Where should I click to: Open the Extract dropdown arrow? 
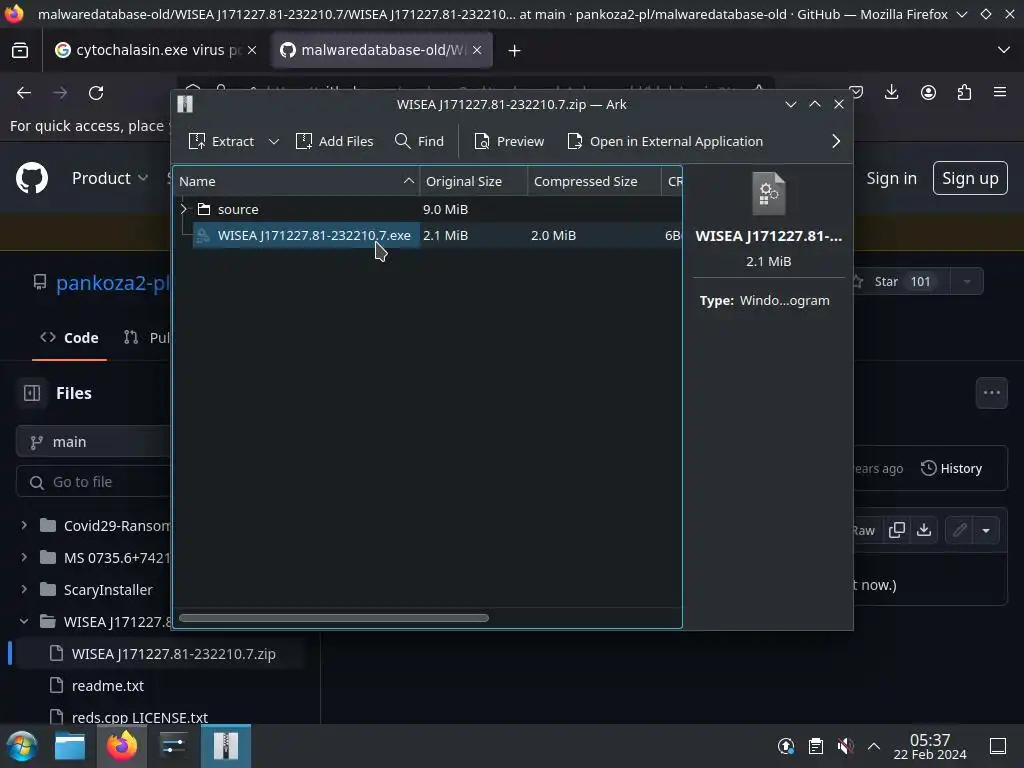click(274, 141)
